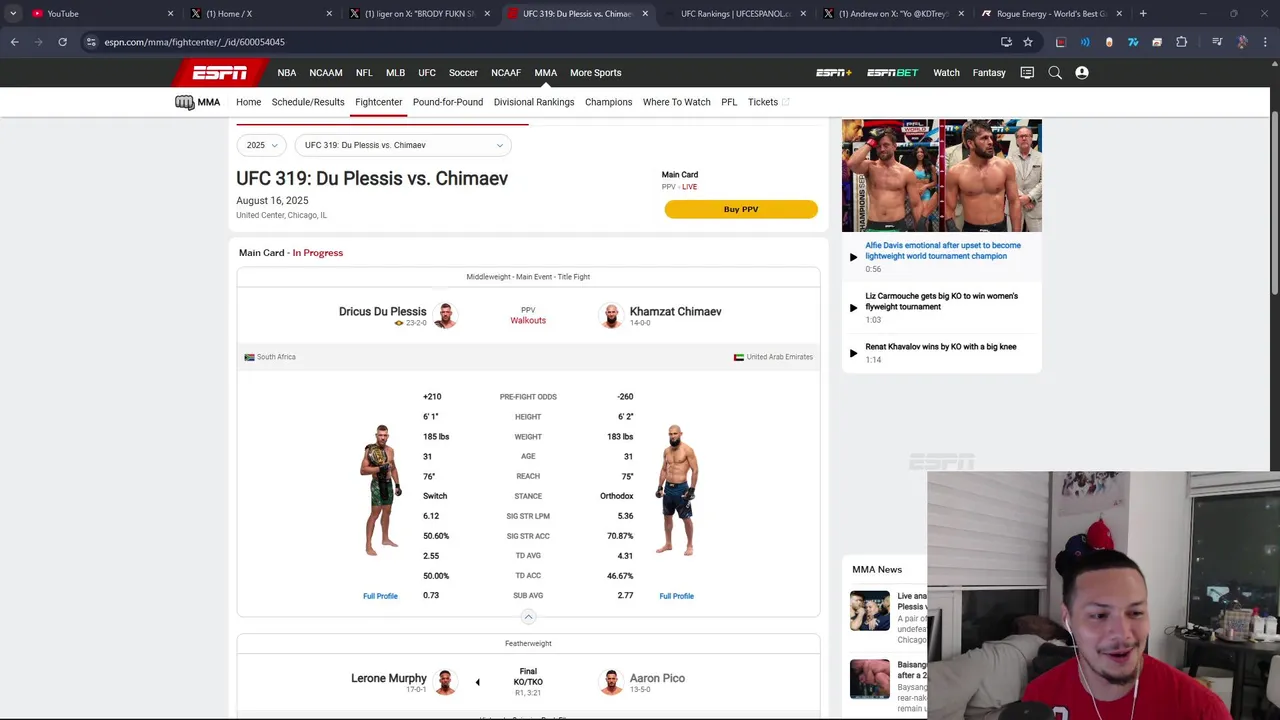
Task: Open the NFL menu
Action: tap(364, 73)
